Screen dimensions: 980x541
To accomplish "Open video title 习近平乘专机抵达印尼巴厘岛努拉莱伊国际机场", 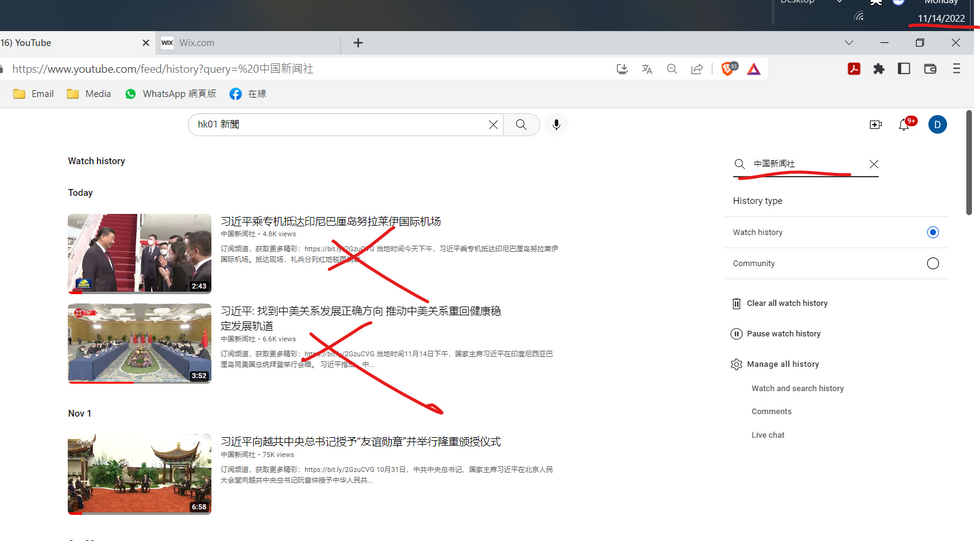I will 331,221.
